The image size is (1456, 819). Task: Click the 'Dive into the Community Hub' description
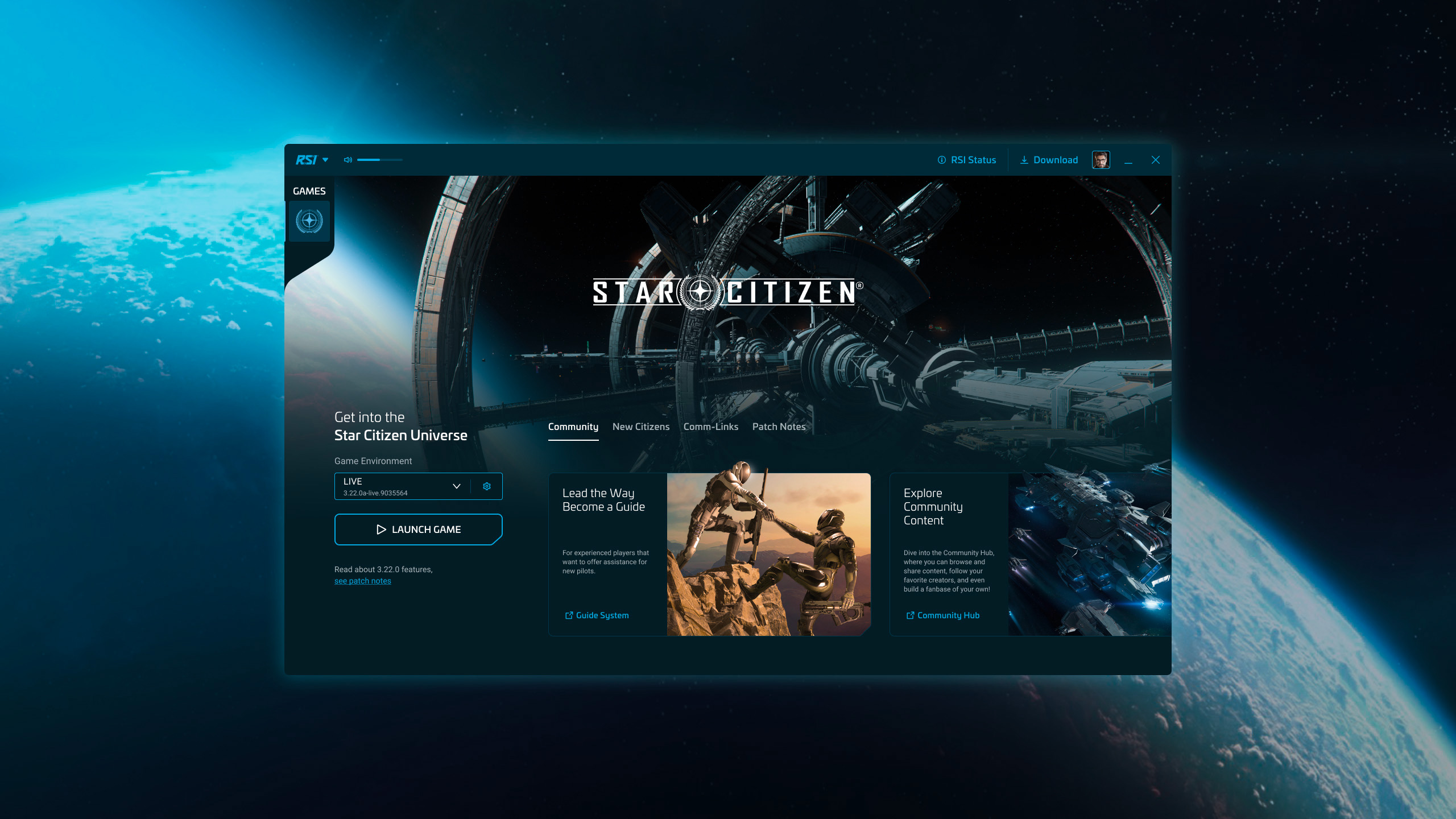pyautogui.click(x=949, y=571)
